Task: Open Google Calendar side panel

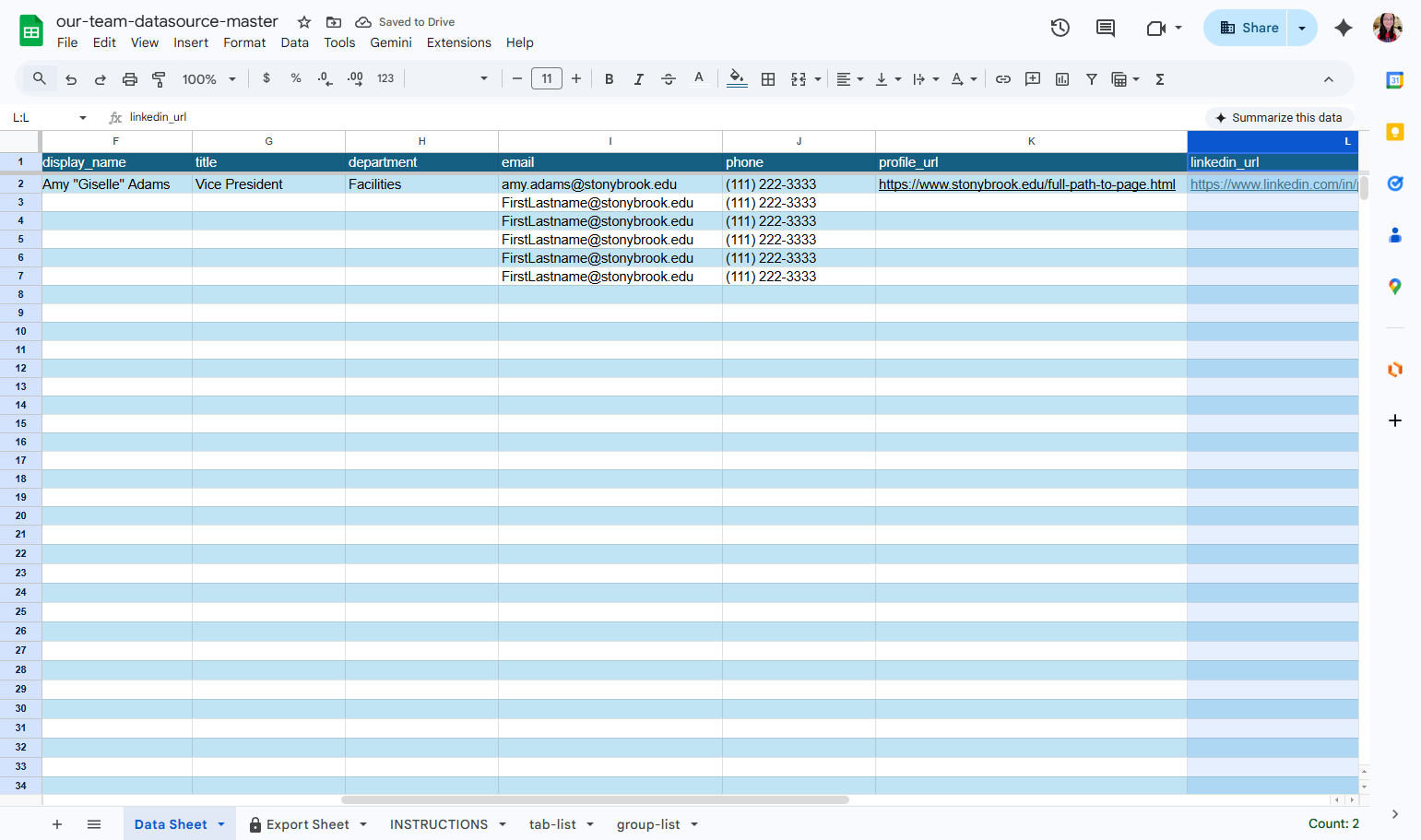Action: pyautogui.click(x=1395, y=80)
